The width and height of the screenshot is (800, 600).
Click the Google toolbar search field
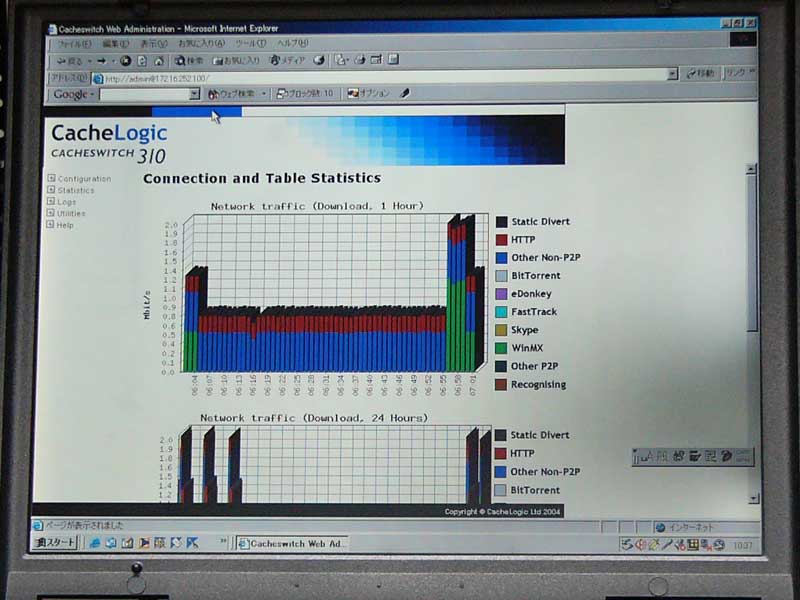(144, 95)
